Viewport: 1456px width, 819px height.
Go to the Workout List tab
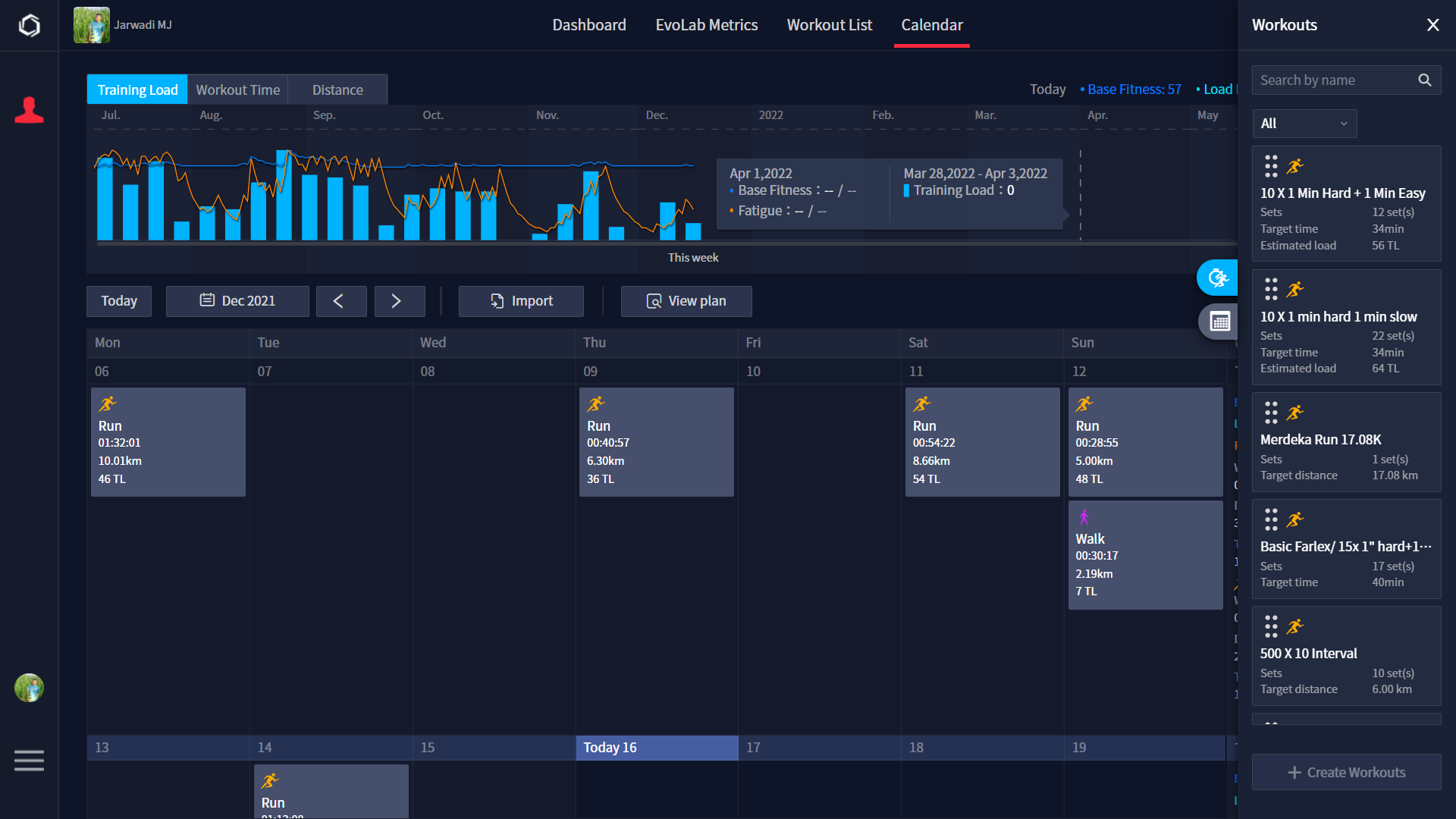point(829,25)
